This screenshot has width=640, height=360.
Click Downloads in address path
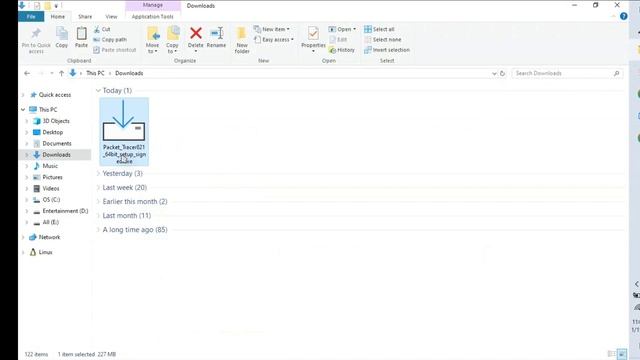[129, 73]
